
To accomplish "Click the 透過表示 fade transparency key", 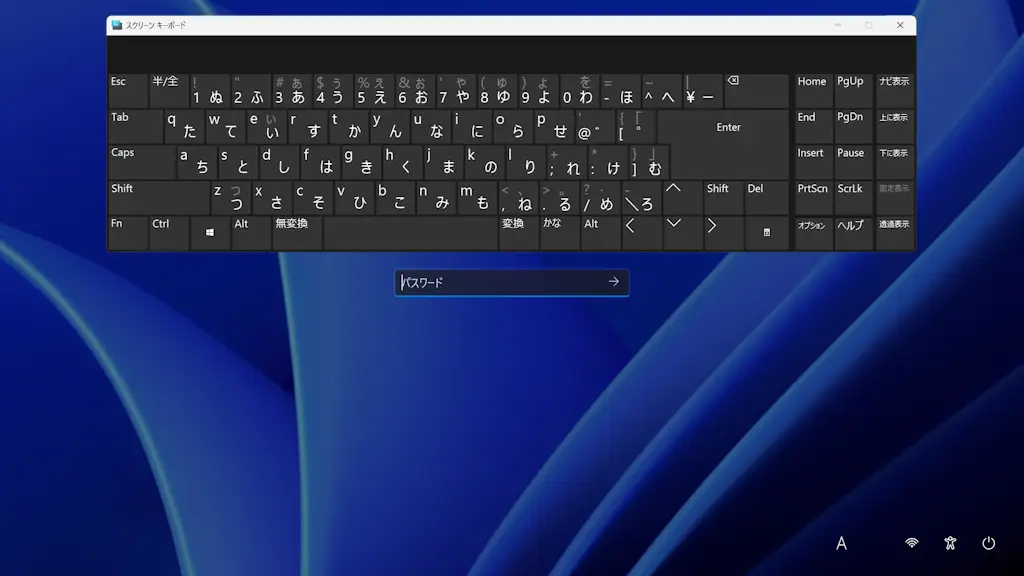I will [x=894, y=233].
